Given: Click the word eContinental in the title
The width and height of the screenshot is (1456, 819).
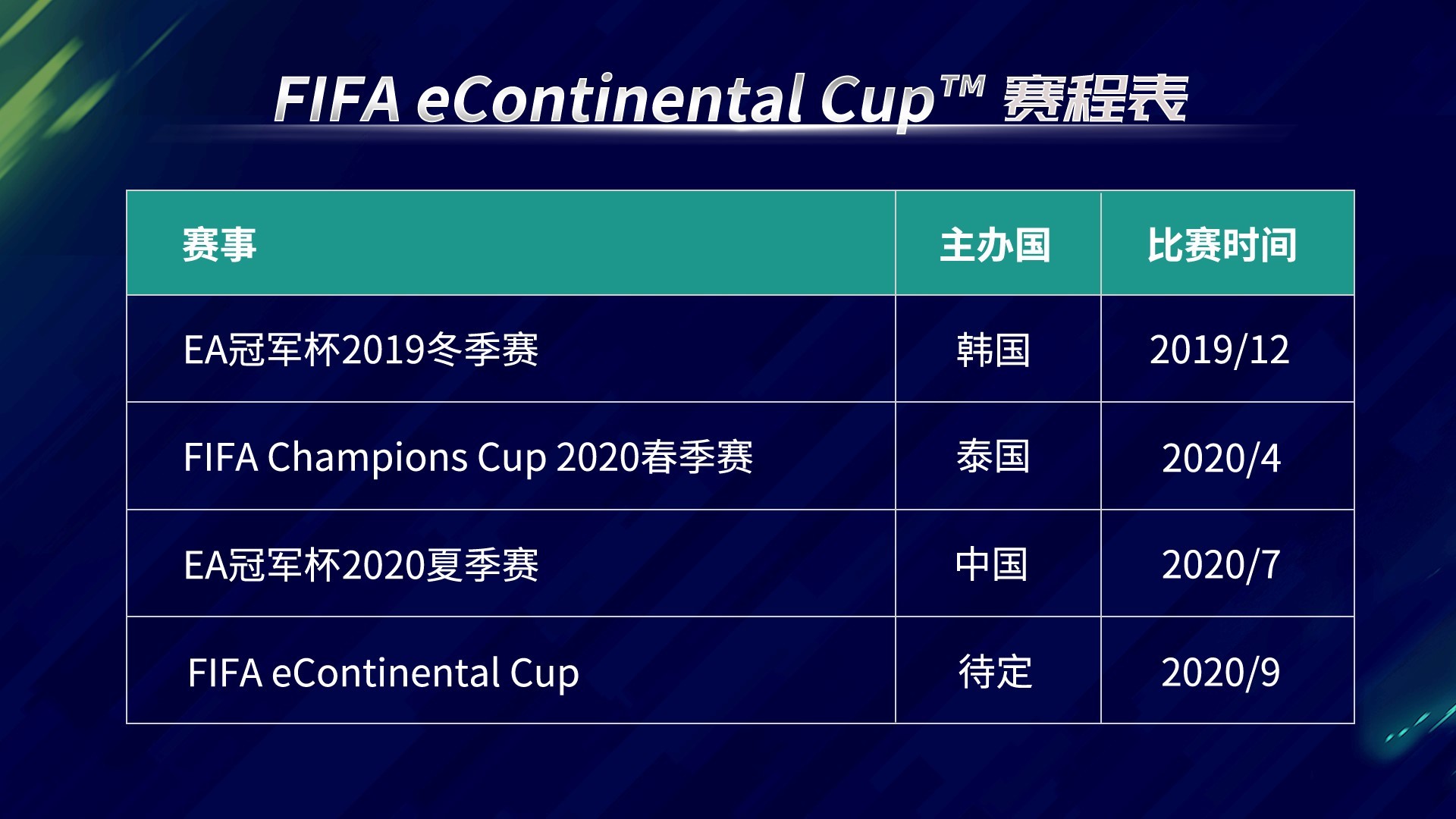Looking at the screenshot, I should click(610, 99).
